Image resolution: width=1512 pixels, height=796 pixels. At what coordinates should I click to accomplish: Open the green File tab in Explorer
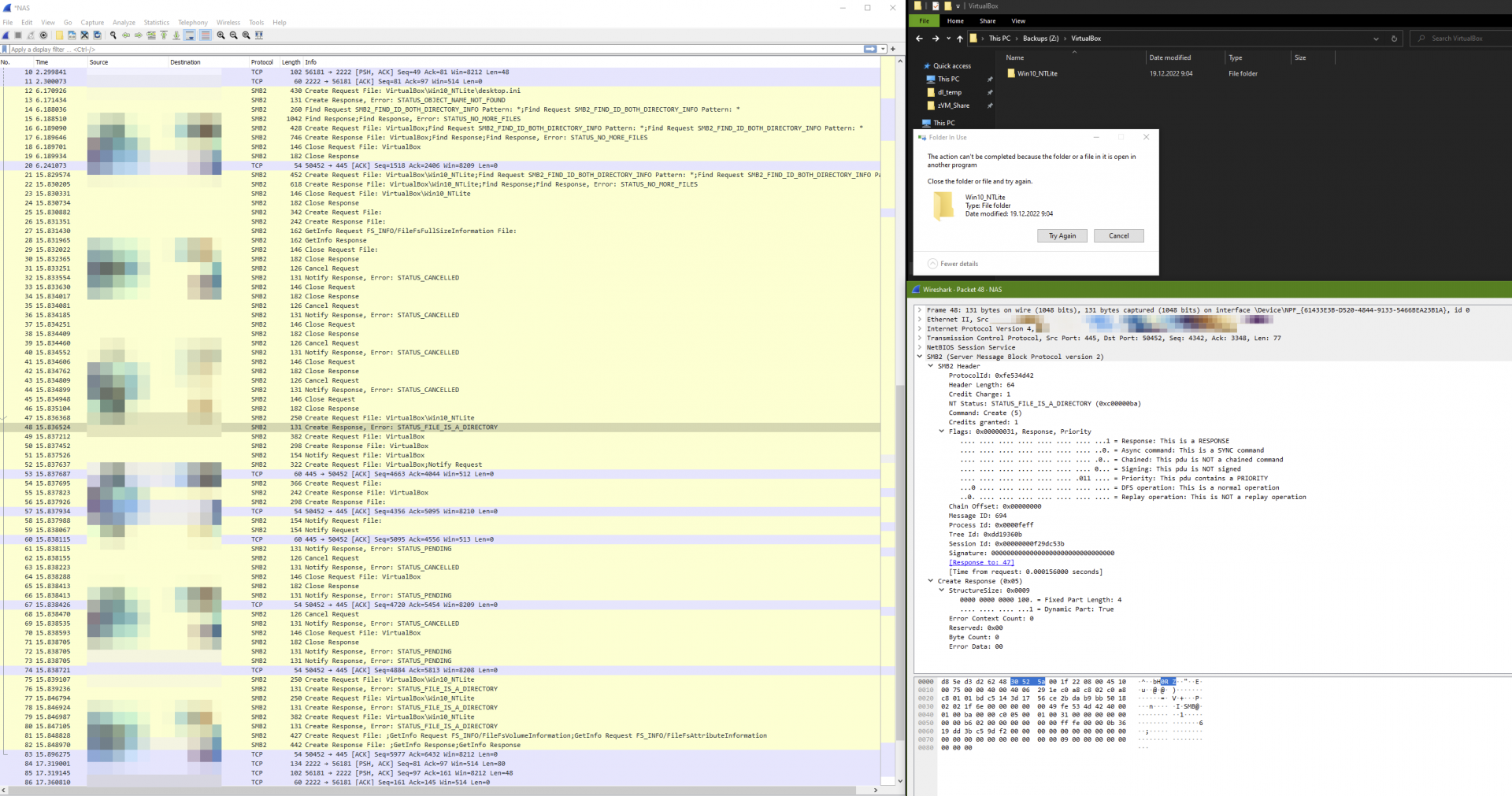coord(925,21)
